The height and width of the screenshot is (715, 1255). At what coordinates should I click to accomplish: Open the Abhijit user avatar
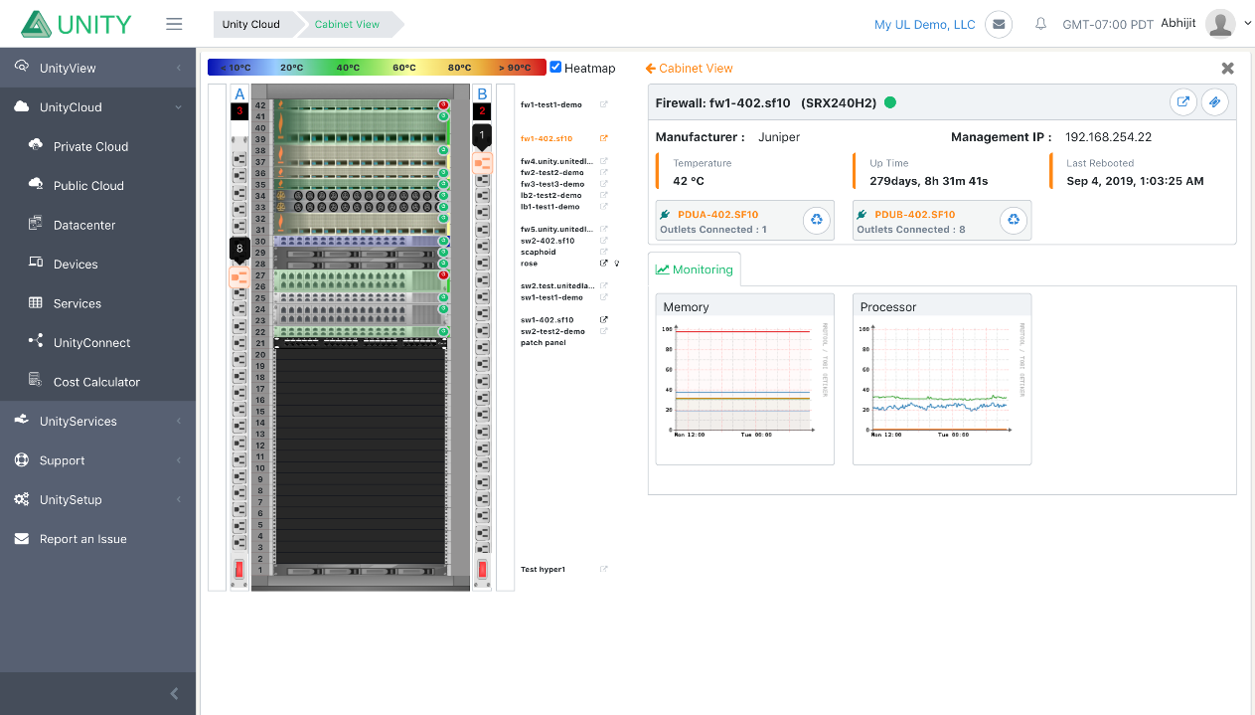1220,24
